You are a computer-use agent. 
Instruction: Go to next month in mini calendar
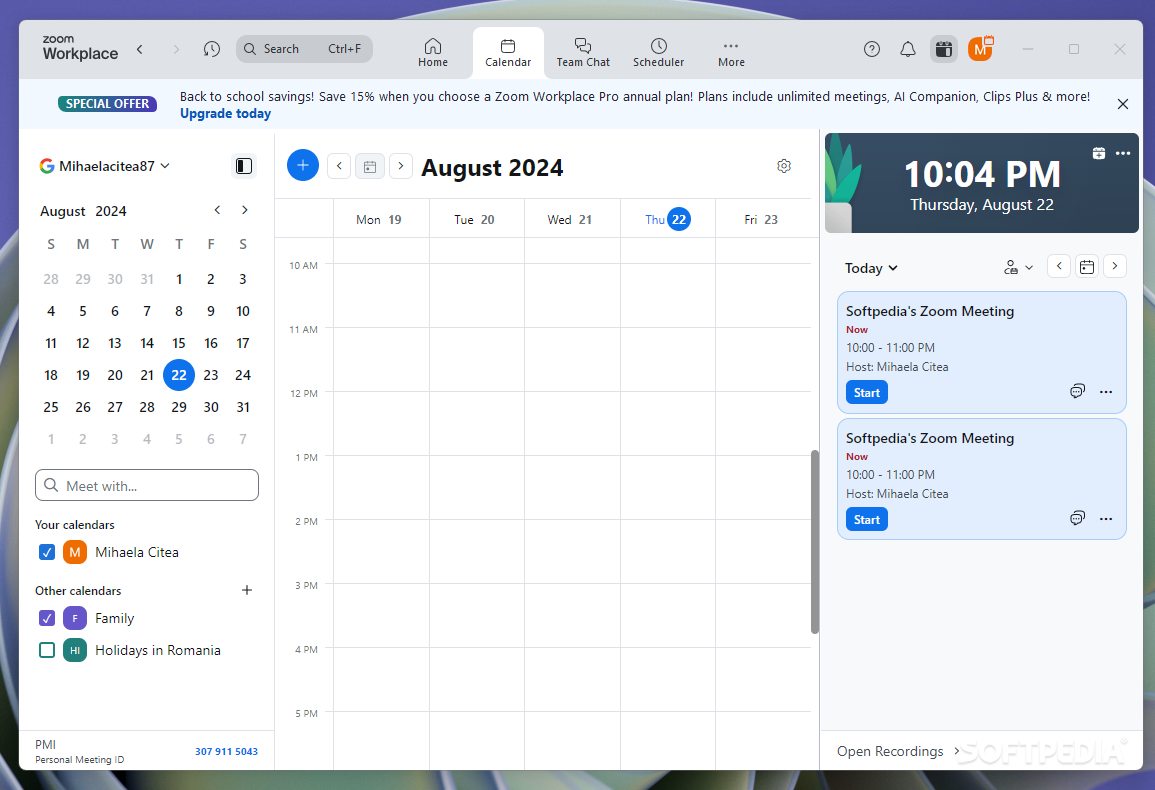point(245,210)
